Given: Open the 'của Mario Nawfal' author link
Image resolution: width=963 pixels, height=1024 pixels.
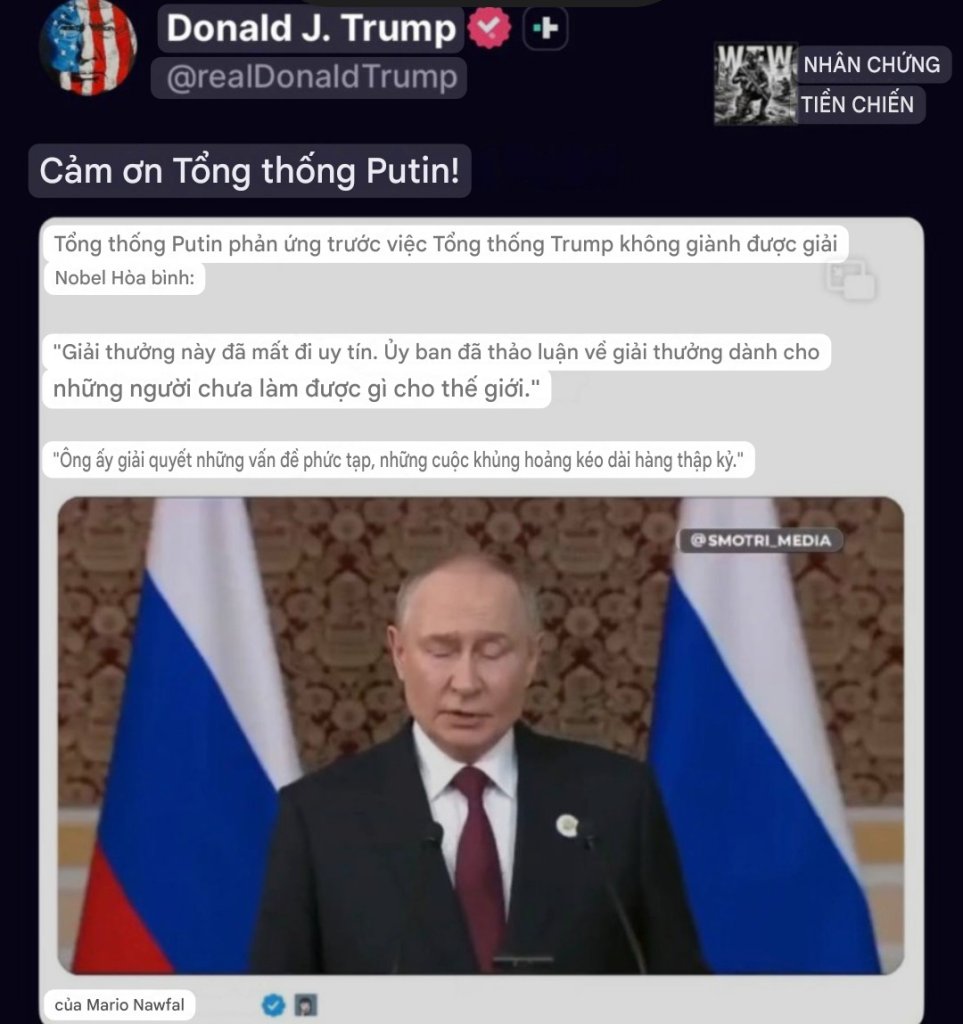Looking at the screenshot, I should [x=119, y=1004].
